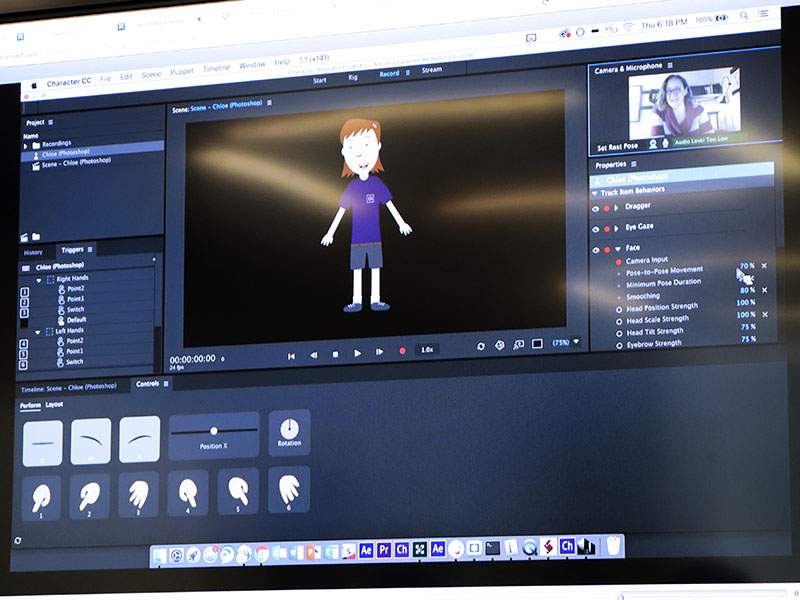Step back one frame in Scene panel

[x=313, y=355]
